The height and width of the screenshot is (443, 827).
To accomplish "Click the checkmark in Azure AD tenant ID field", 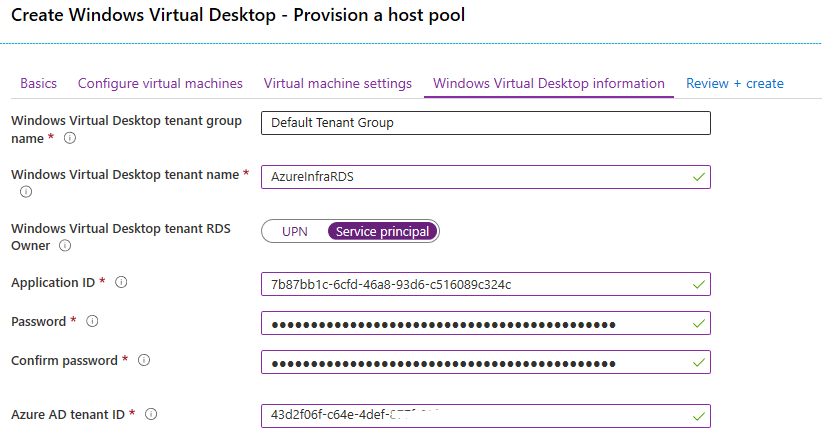I will 699,417.
